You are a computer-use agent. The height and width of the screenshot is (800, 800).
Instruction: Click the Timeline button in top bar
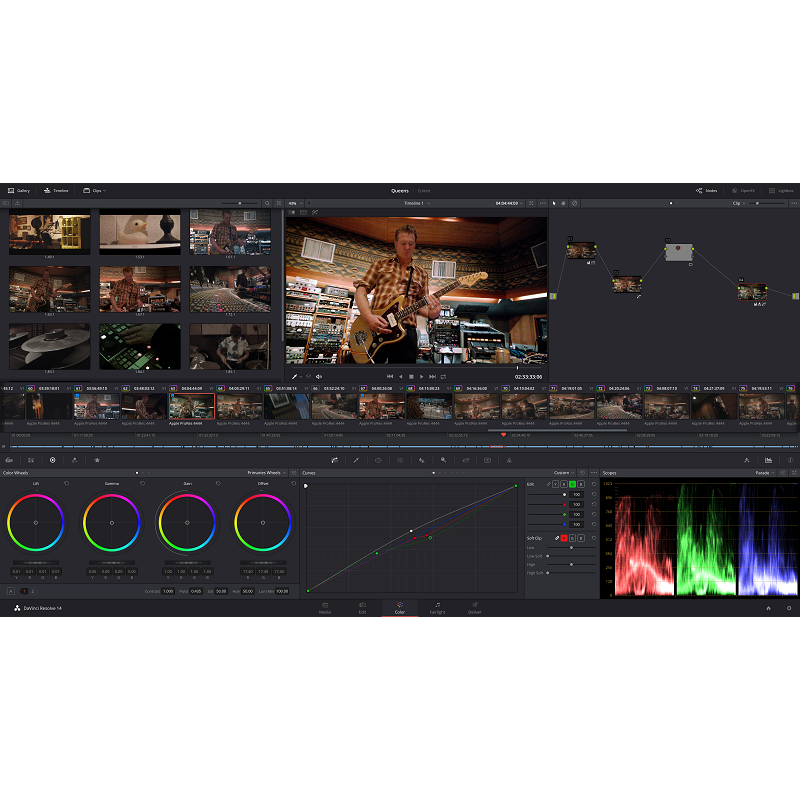coord(56,190)
